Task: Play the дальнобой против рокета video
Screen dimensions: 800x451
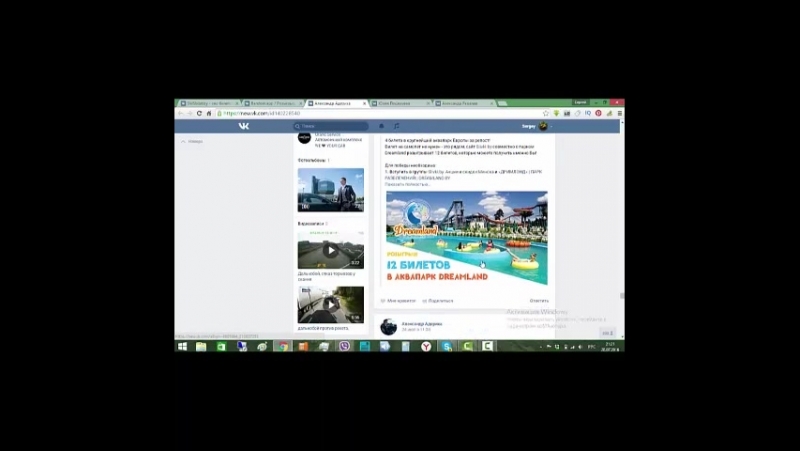Action: (331, 305)
